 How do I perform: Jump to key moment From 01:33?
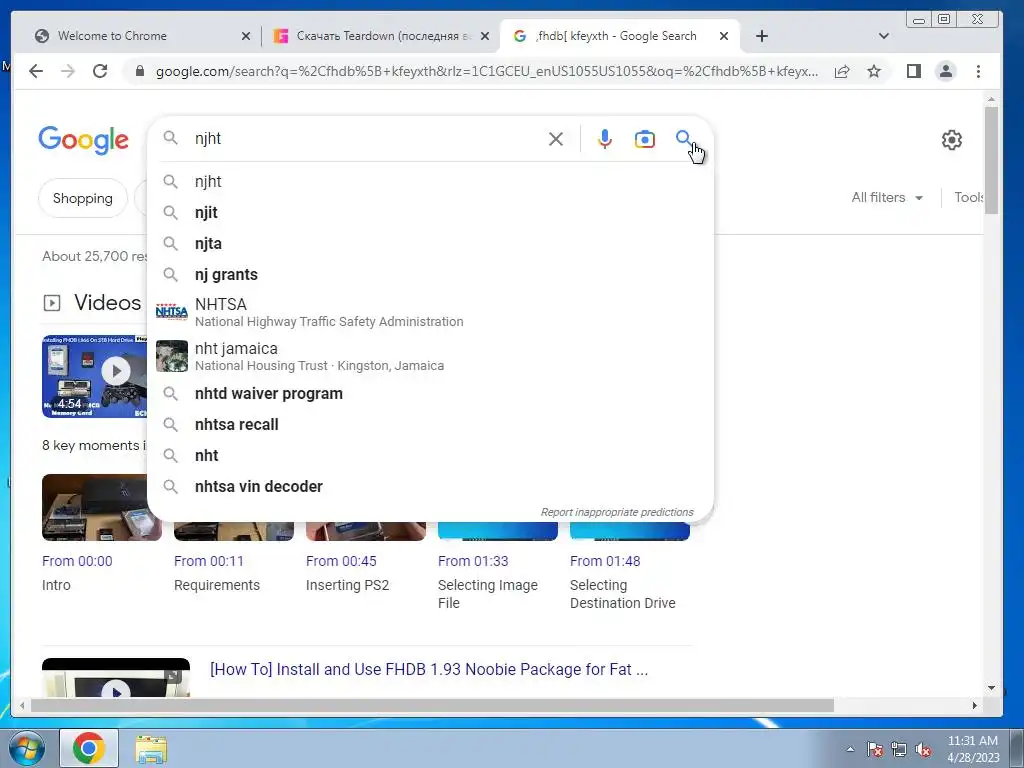tap(473, 561)
